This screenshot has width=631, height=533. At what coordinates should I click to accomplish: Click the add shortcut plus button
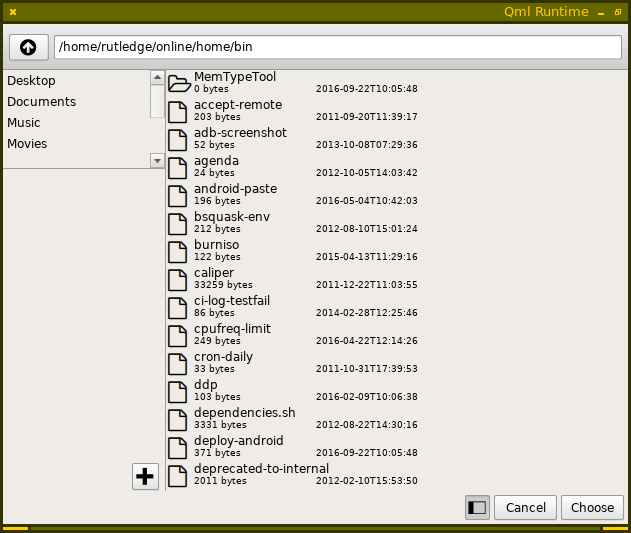tap(145, 477)
